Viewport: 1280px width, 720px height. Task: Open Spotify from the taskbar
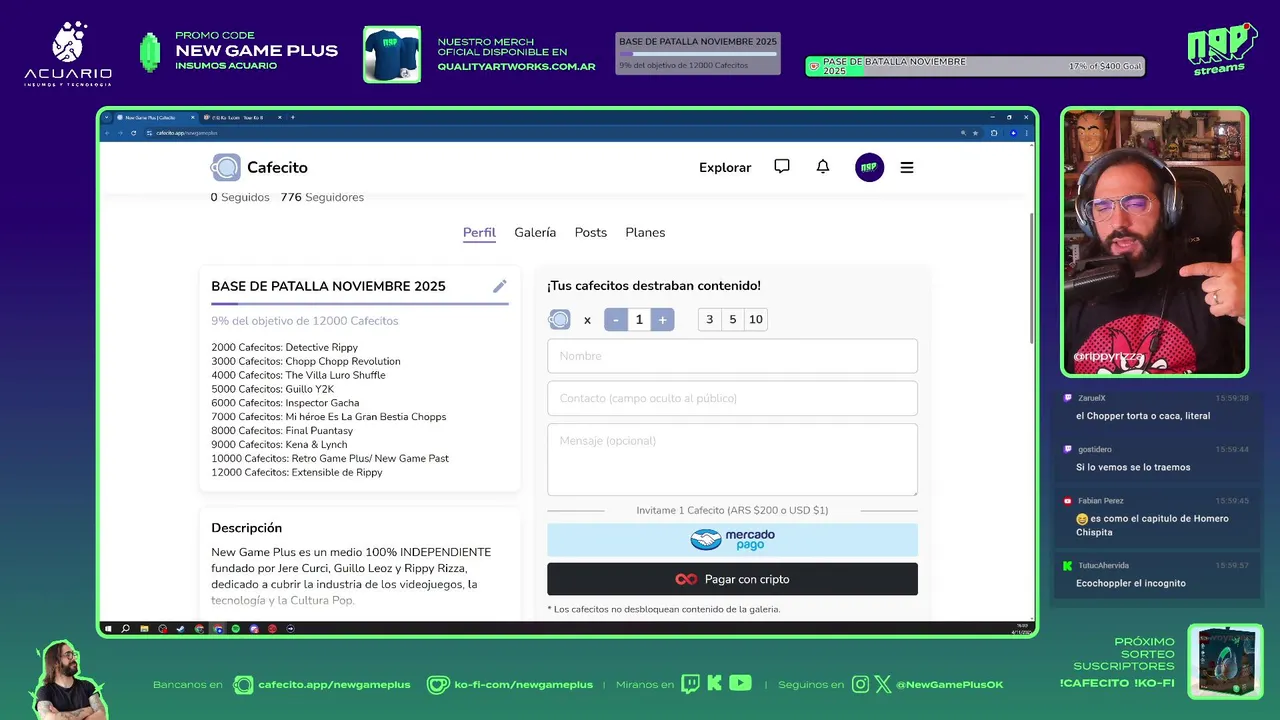click(236, 629)
